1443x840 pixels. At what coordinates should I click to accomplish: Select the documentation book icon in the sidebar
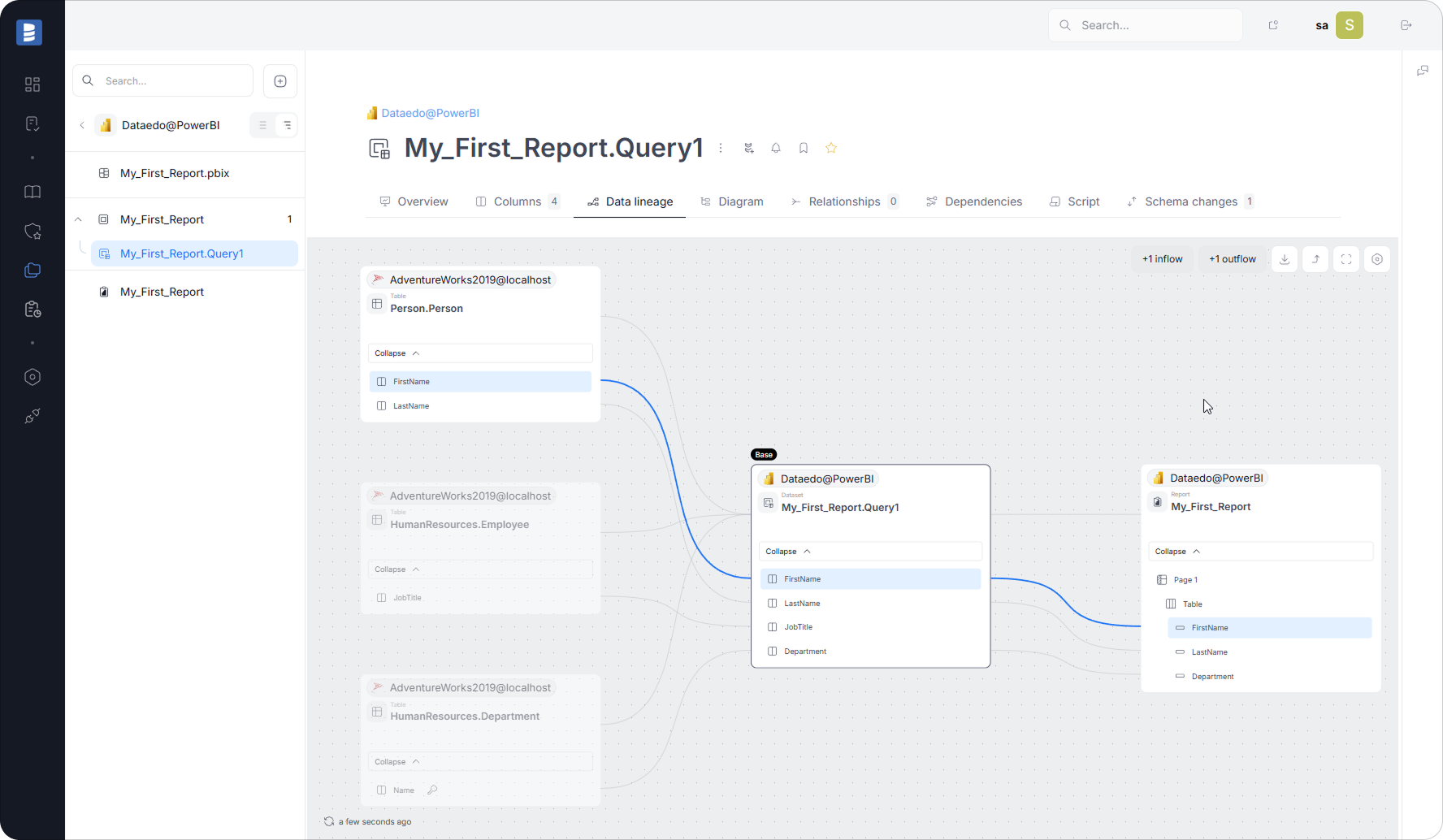click(32, 192)
